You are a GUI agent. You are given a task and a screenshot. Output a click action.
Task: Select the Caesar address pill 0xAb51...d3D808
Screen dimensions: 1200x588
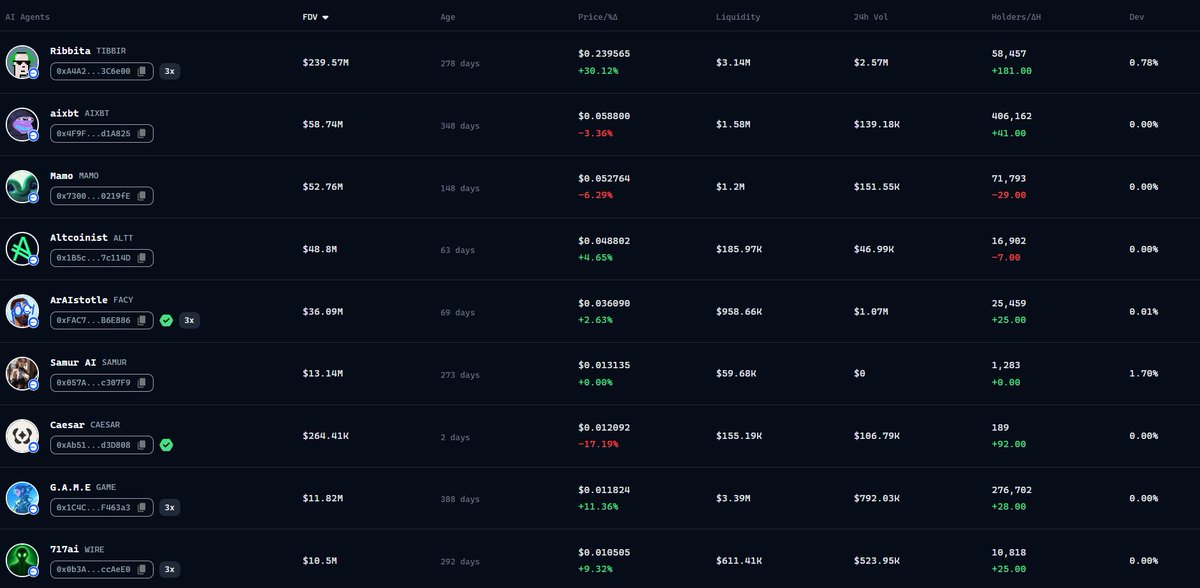93,444
